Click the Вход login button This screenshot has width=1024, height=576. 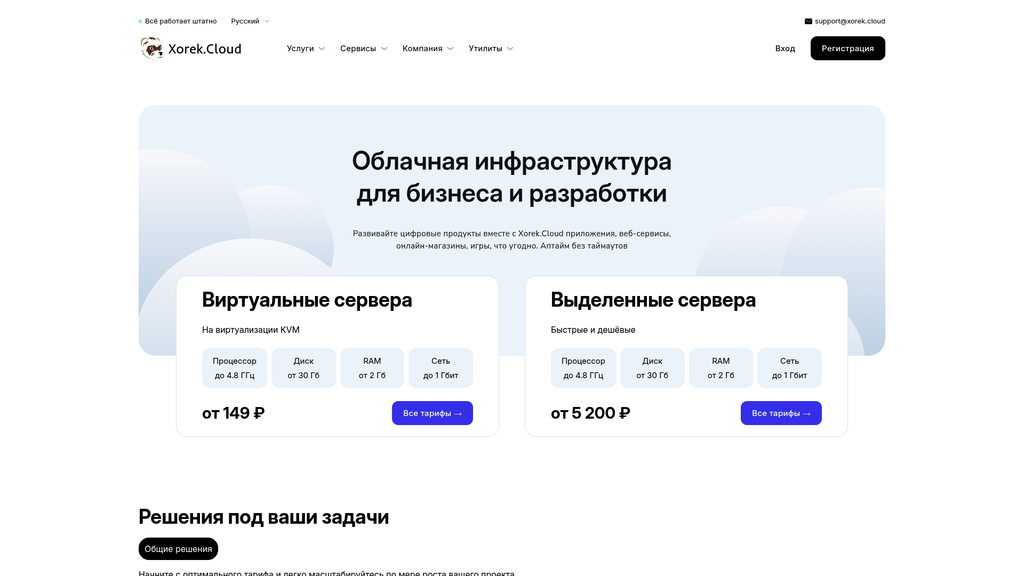(x=785, y=48)
